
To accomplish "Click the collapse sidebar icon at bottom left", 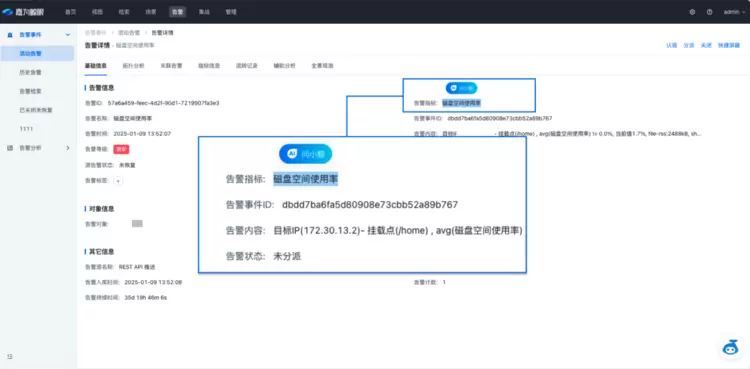I will [x=10, y=357].
